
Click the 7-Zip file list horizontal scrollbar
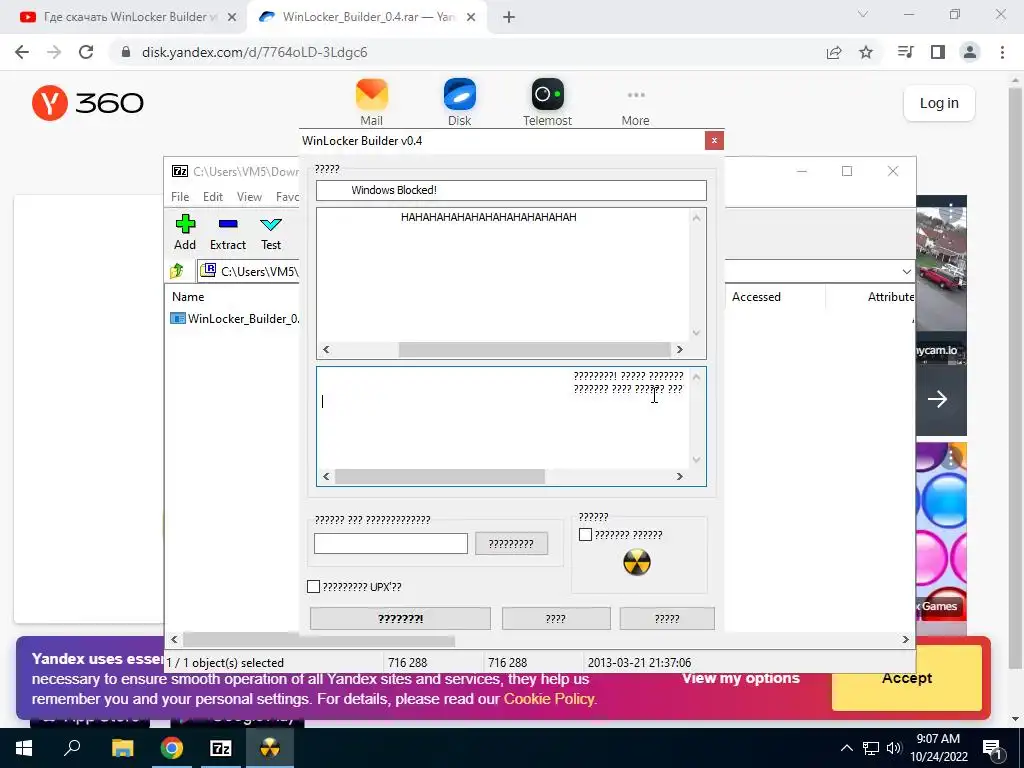click(318, 640)
